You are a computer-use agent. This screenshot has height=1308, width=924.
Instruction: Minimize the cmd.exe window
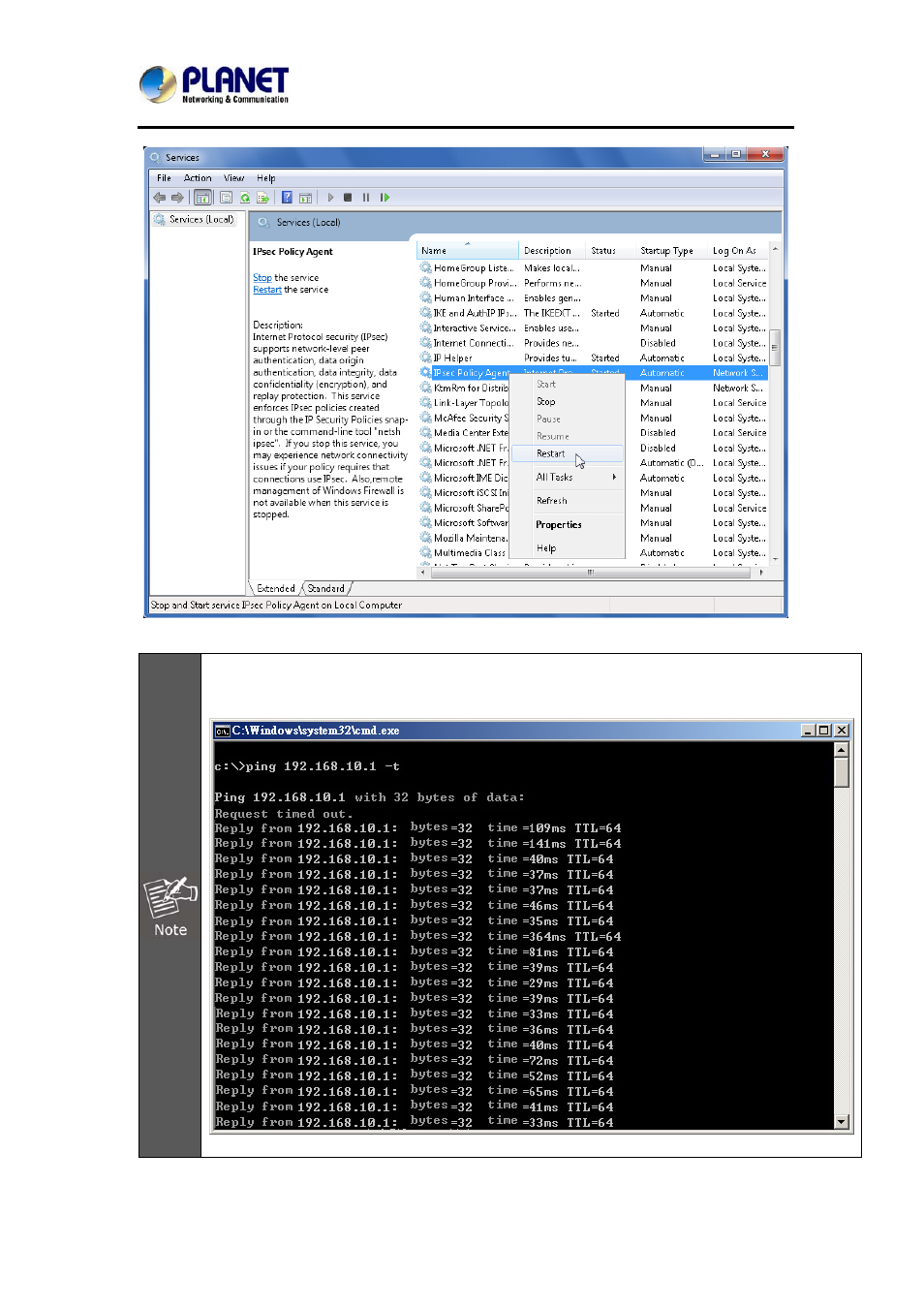[x=808, y=731]
